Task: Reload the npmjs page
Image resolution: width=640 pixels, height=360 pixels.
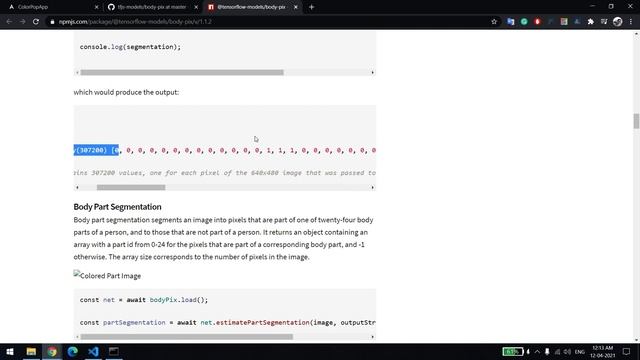Action: tap(36, 22)
